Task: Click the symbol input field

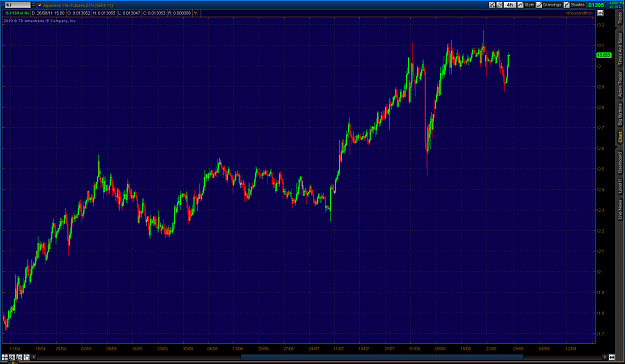Action: coord(18,5)
